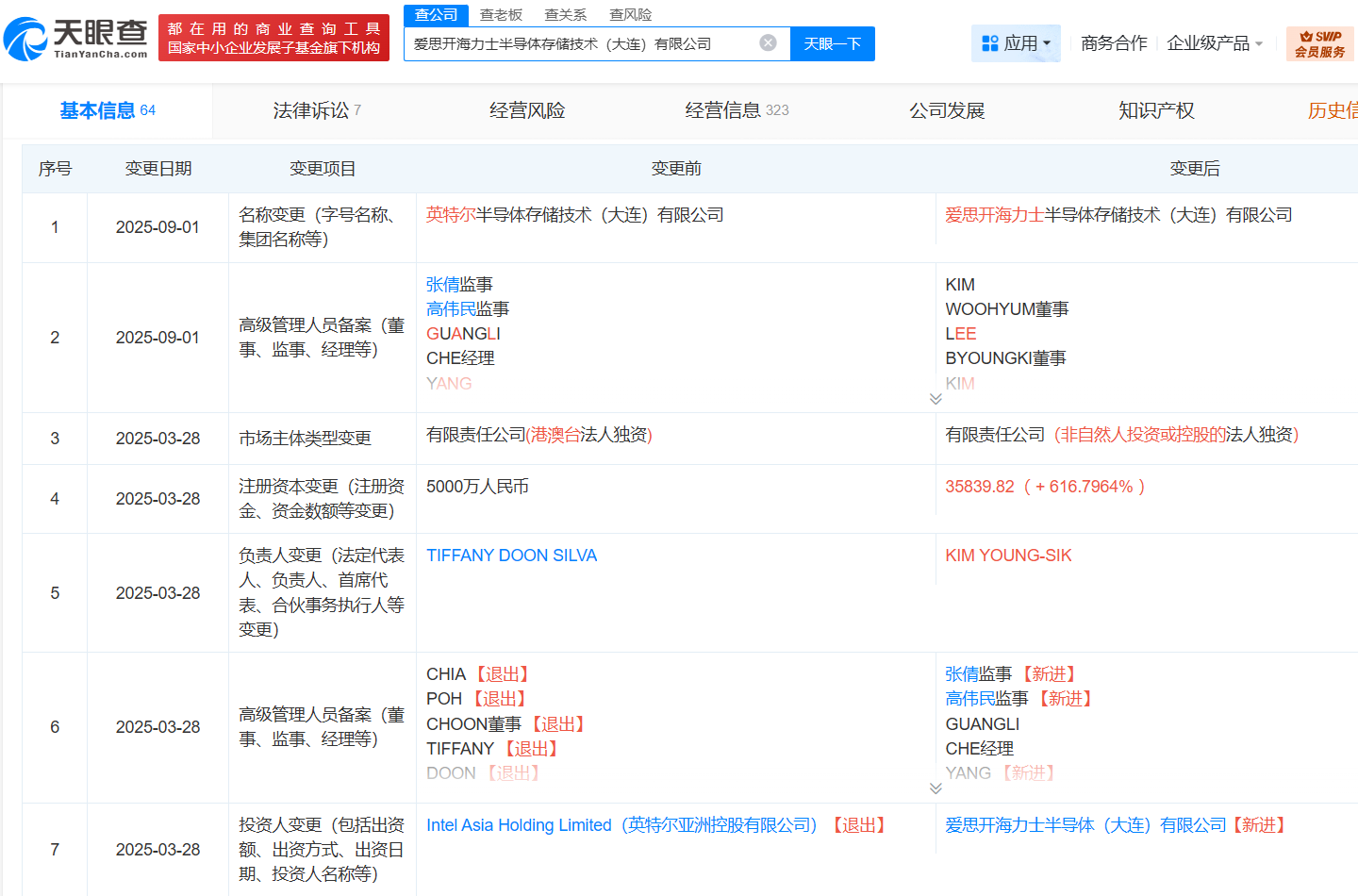Click the VIP crown icon
The height and width of the screenshot is (896, 1358).
point(1306,36)
